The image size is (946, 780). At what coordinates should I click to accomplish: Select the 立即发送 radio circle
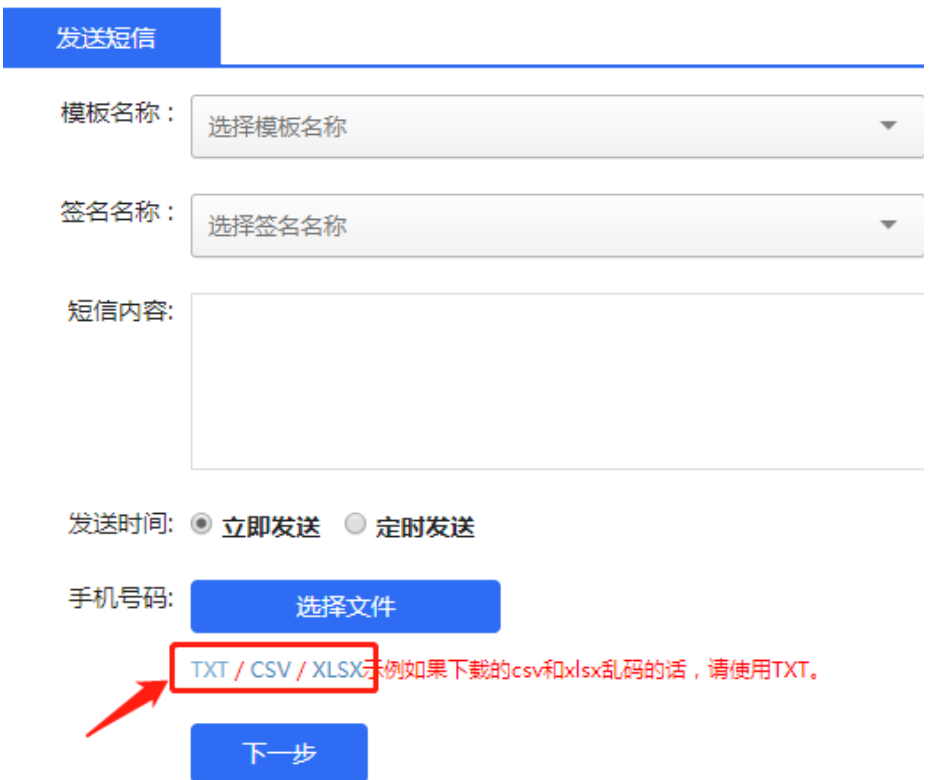(x=202, y=524)
